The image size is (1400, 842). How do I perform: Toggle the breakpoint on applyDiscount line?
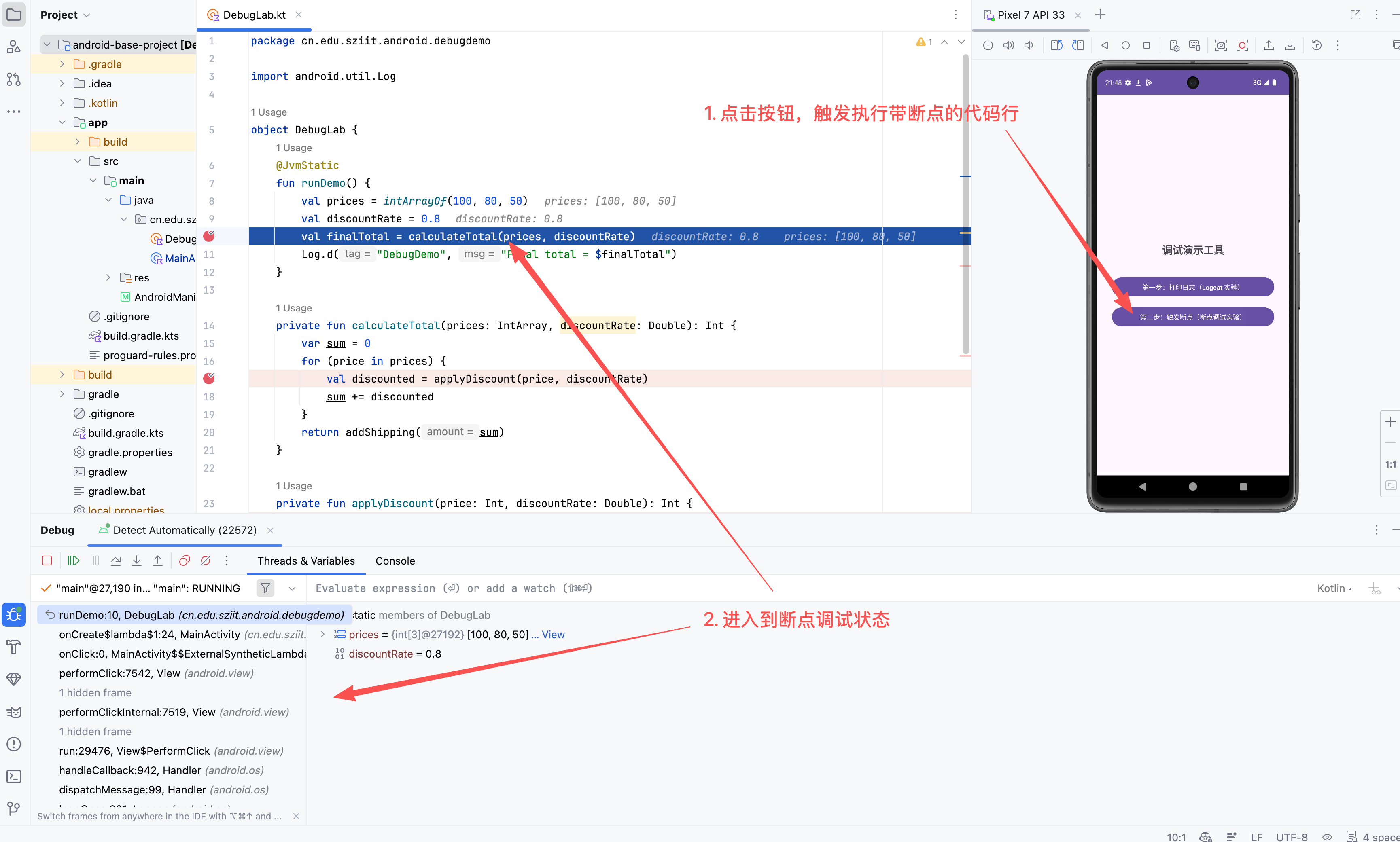click(x=209, y=379)
